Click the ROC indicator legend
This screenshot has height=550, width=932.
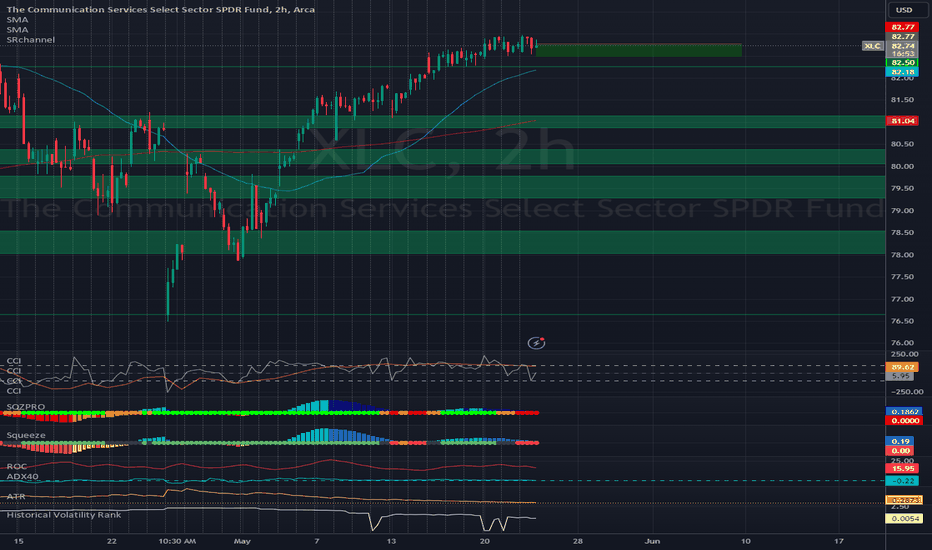point(17,467)
